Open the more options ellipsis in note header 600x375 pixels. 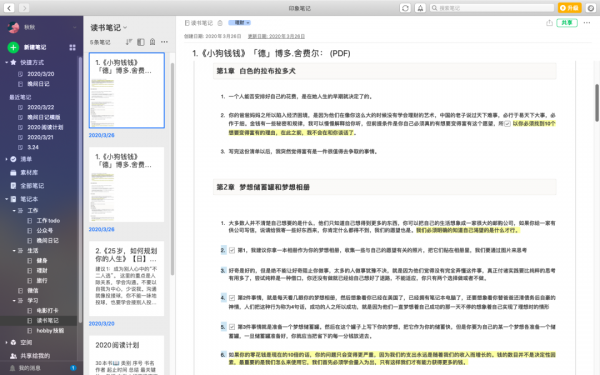[587, 23]
